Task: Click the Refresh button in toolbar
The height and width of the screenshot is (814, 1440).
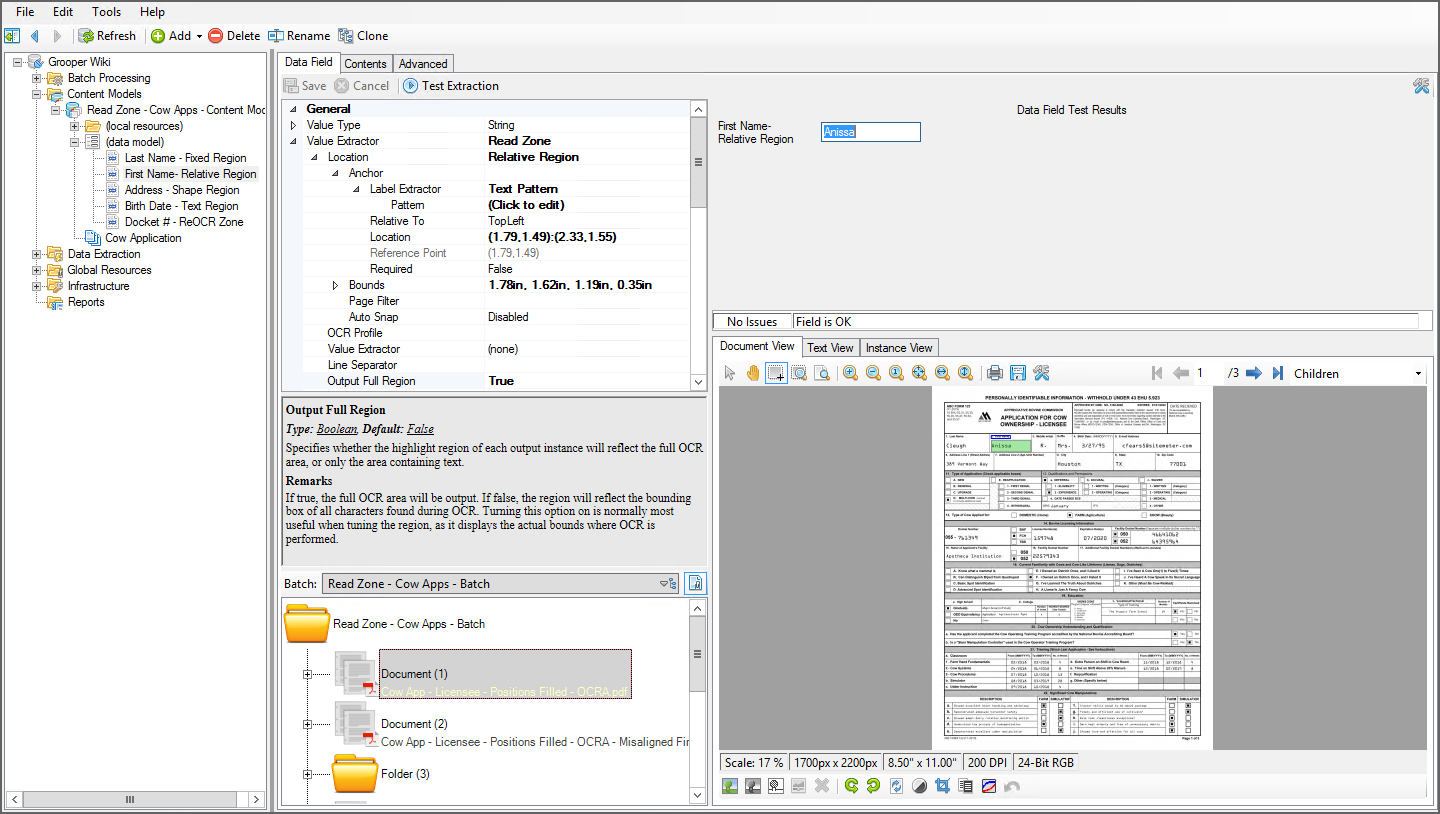Action: pyautogui.click(x=107, y=36)
